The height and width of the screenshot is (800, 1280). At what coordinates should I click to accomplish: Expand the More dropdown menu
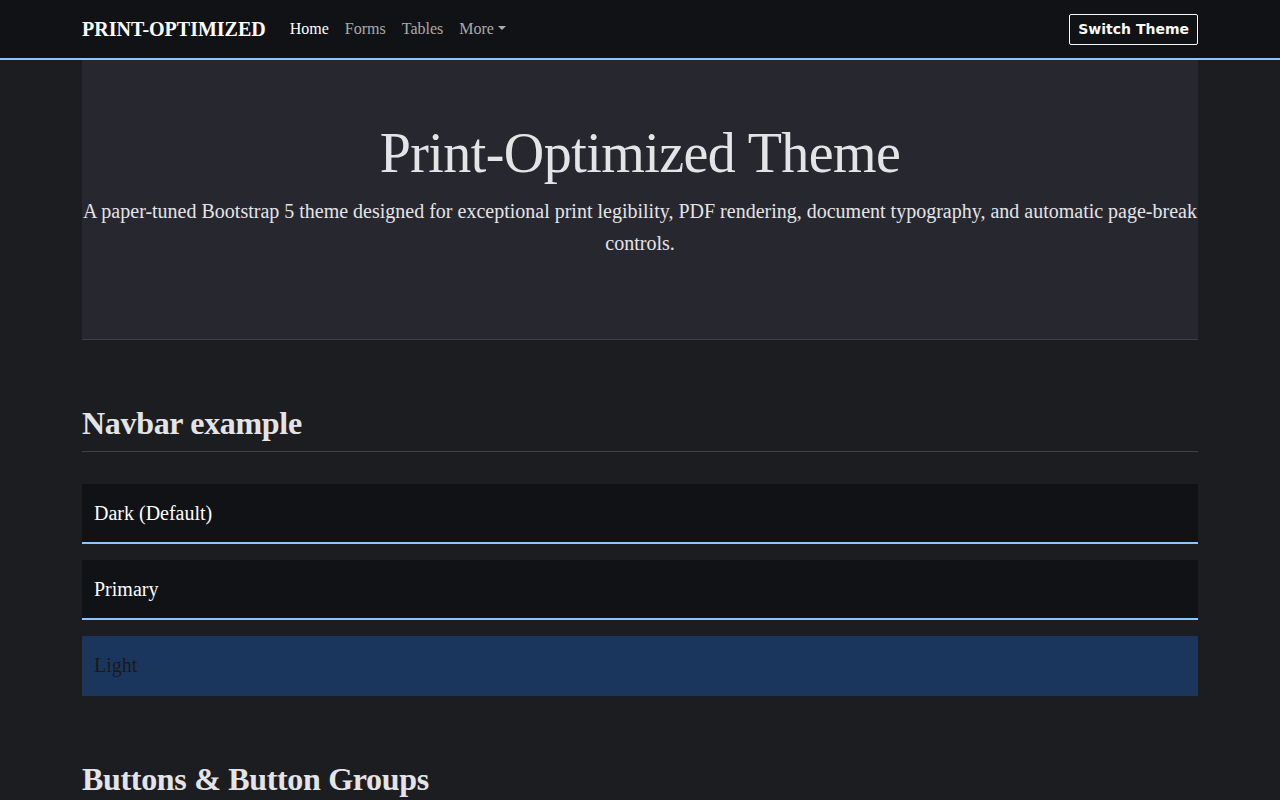tap(482, 29)
